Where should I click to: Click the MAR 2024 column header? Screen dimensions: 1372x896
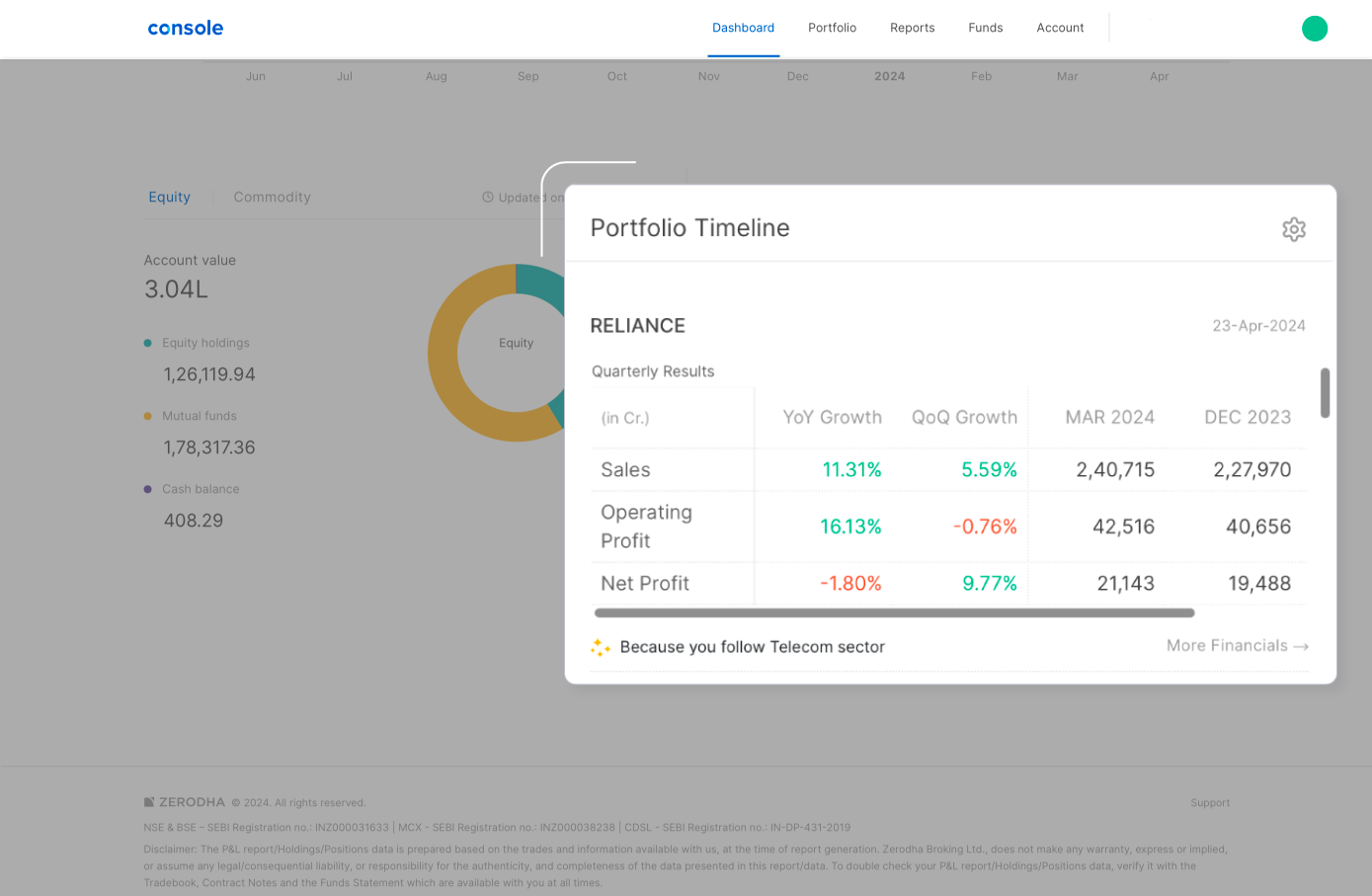coord(1109,417)
